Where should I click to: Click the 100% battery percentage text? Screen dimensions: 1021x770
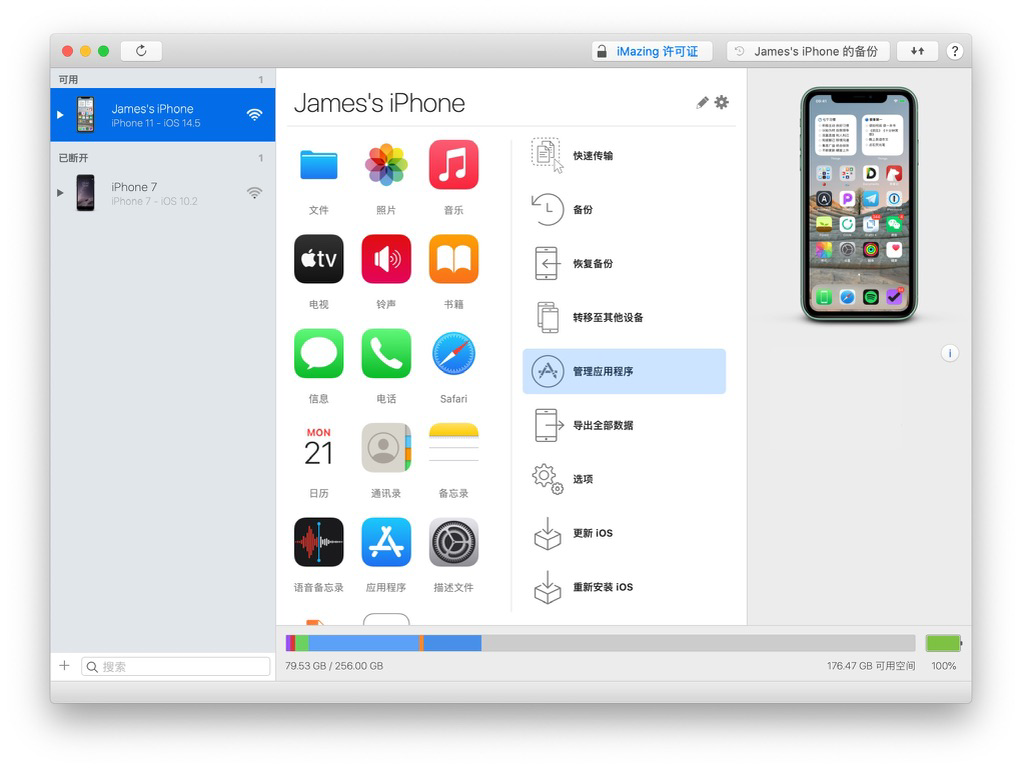point(944,666)
